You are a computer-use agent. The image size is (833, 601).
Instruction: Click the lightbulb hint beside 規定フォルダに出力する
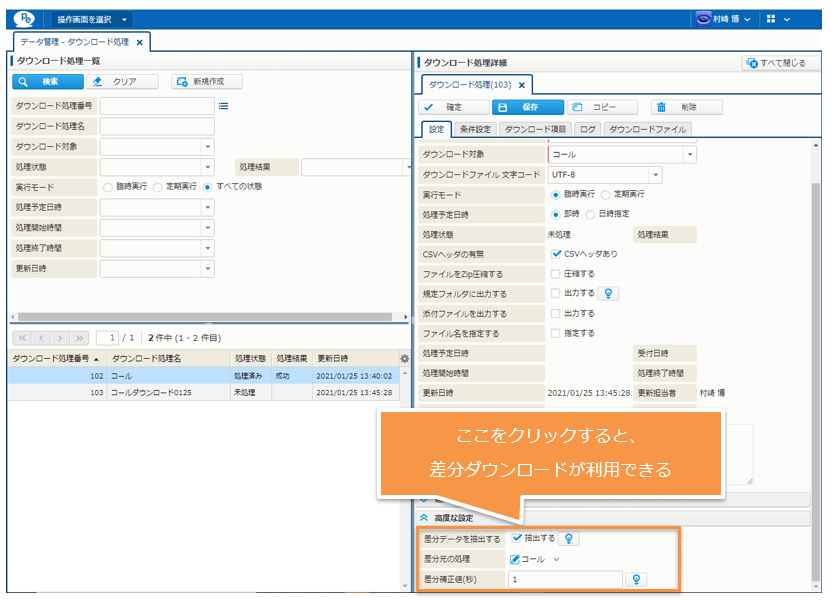click(608, 293)
